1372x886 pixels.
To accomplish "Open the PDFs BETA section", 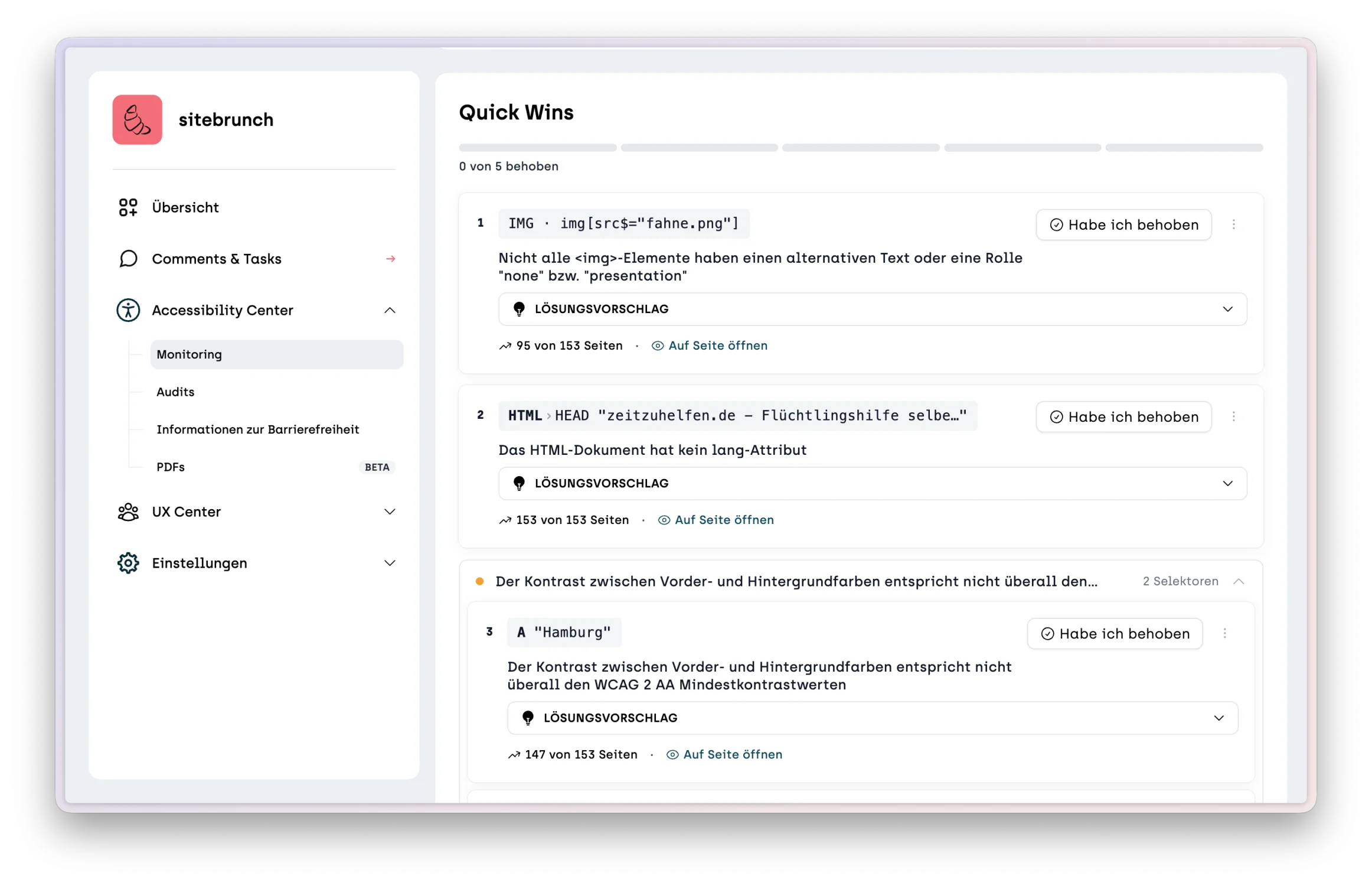I will tap(170, 467).
